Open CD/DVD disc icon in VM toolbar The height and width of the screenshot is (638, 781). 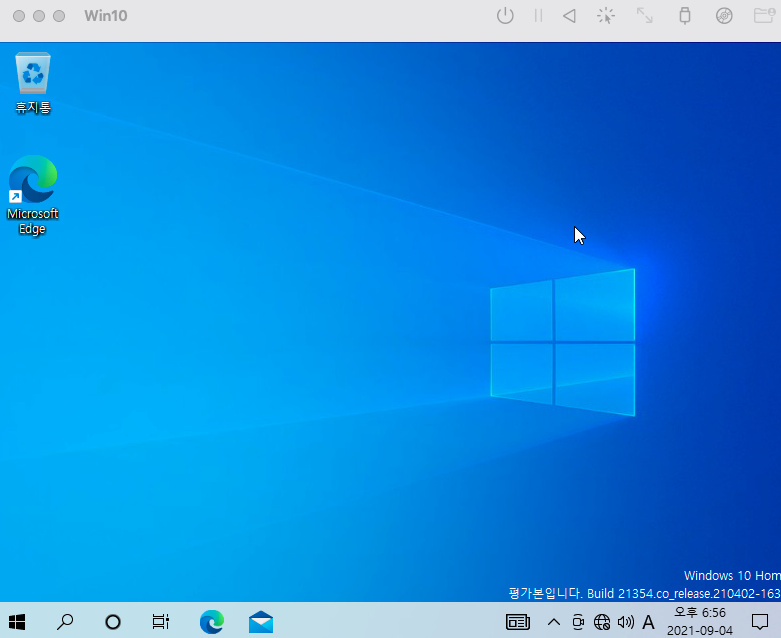(724, 16)
